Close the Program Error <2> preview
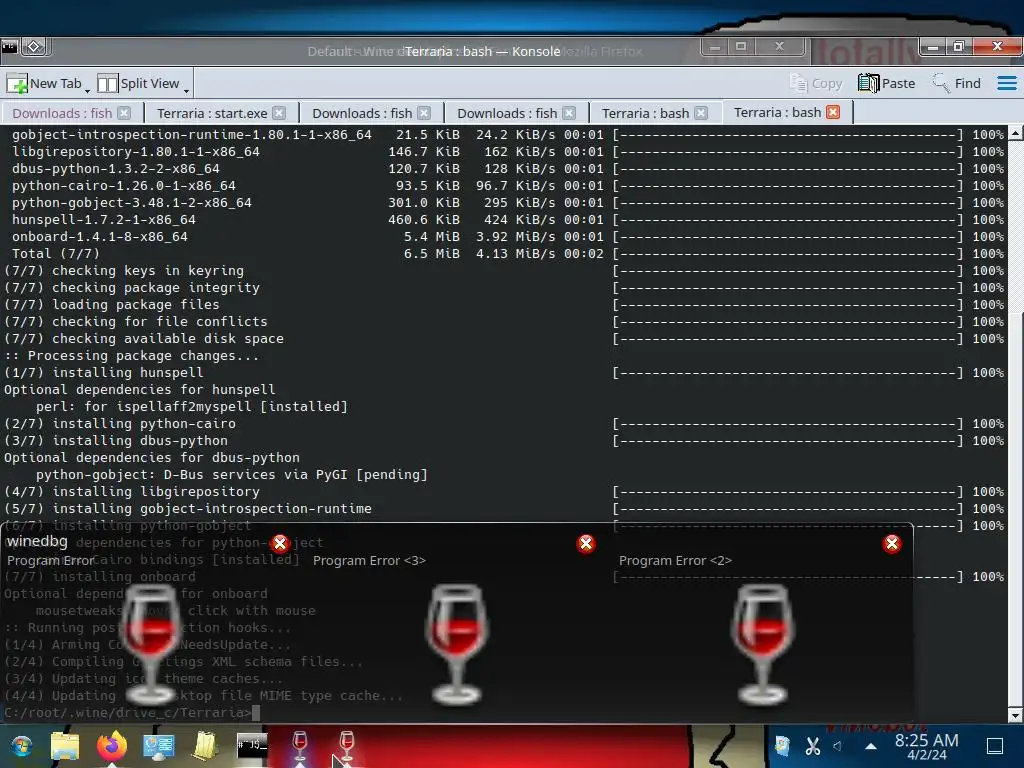 click(891, 543)
